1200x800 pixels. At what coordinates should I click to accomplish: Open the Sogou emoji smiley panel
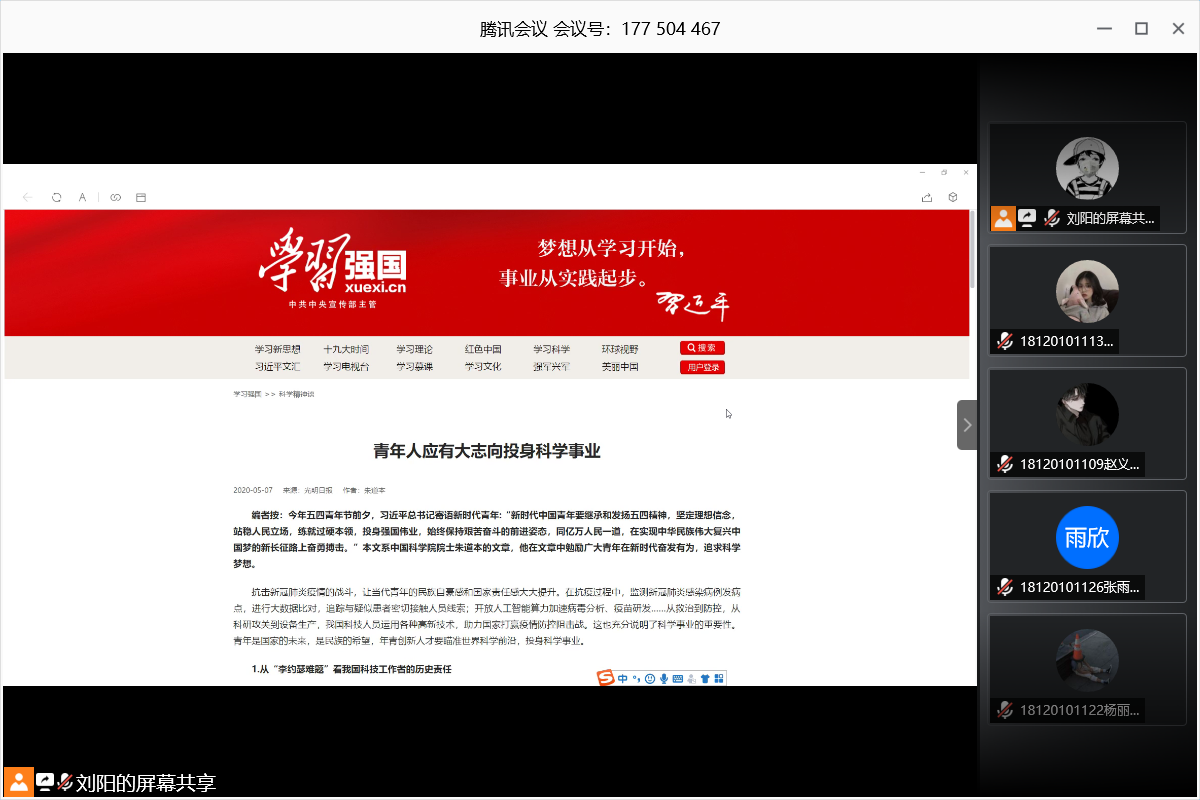(x=650, y=679)
